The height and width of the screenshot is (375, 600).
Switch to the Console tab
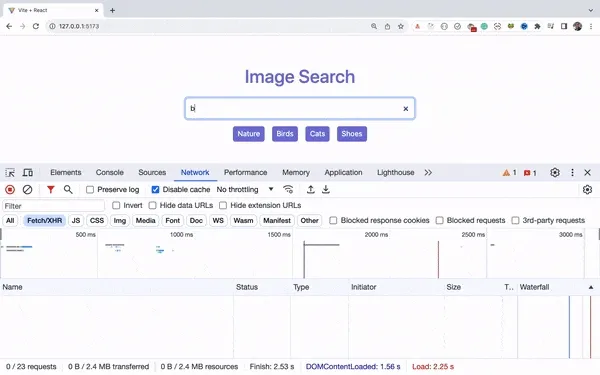pyautogui.click(x=110, y=173)
